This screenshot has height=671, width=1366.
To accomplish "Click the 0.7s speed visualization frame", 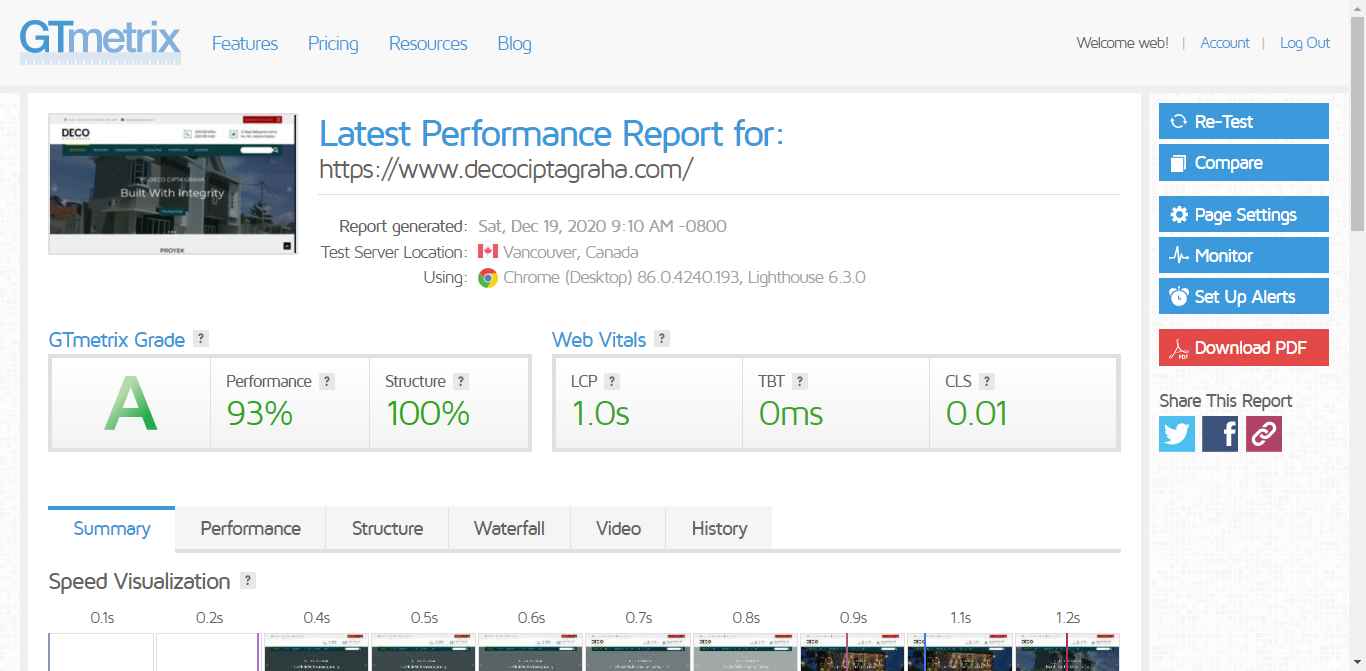I will point(638,652).
